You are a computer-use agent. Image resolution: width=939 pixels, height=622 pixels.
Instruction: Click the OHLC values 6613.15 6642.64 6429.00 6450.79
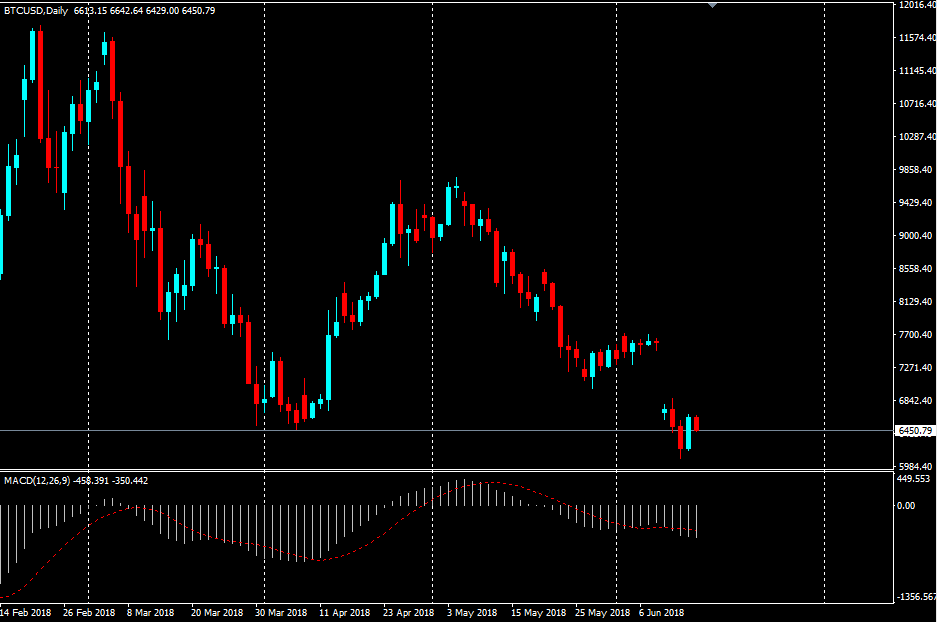point(144,11)
